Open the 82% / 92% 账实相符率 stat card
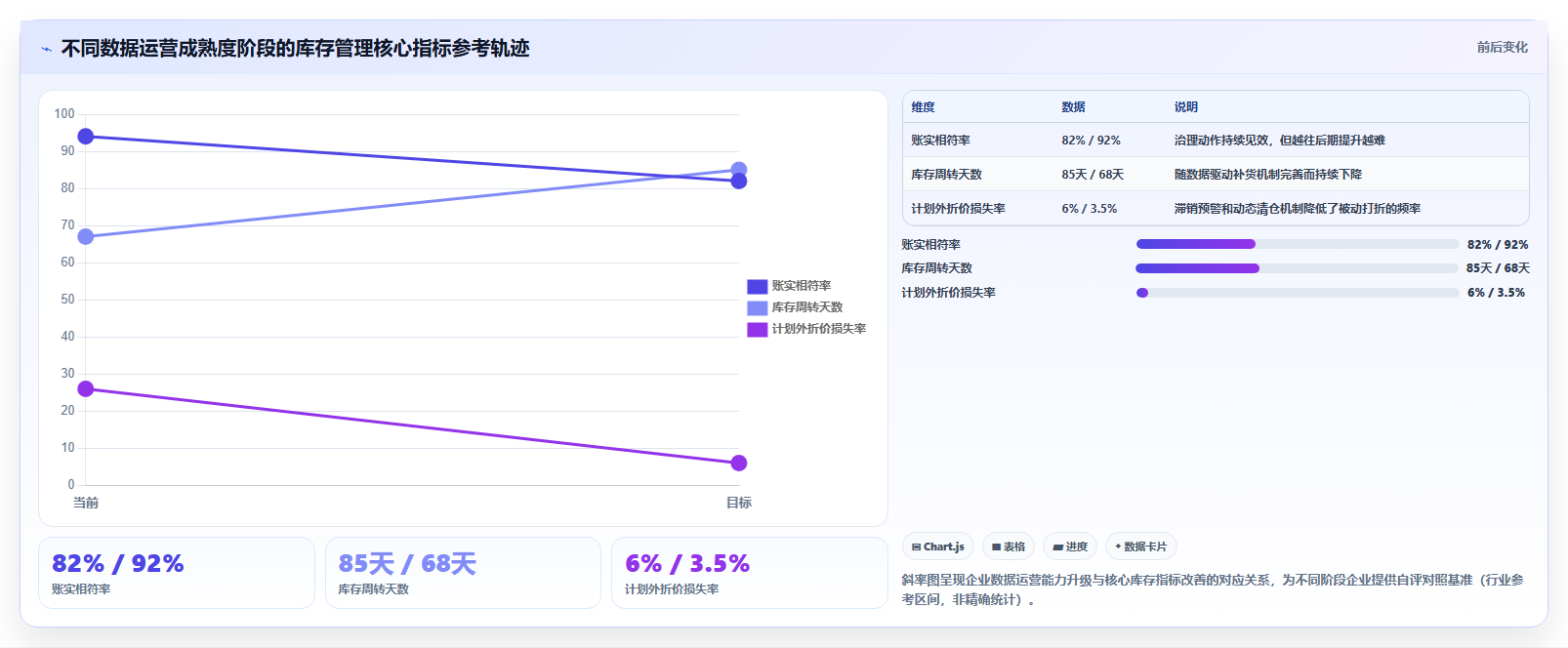 177,573
